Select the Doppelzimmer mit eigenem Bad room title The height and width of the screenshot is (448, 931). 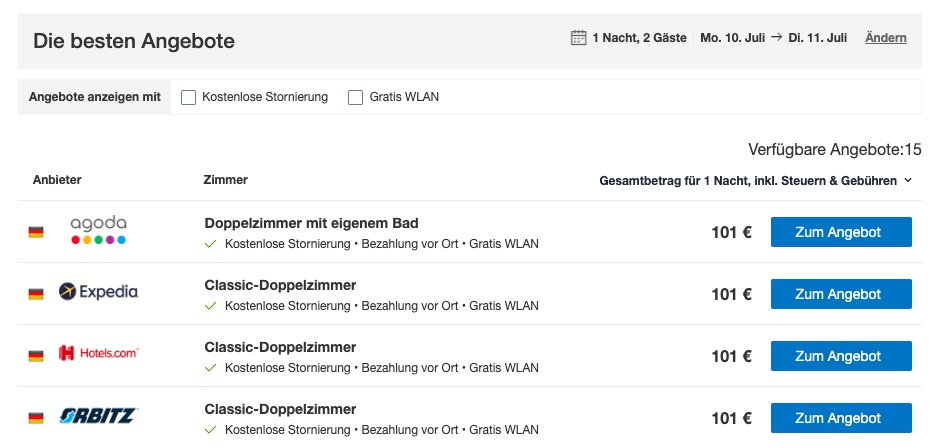(x=312, y=223)
